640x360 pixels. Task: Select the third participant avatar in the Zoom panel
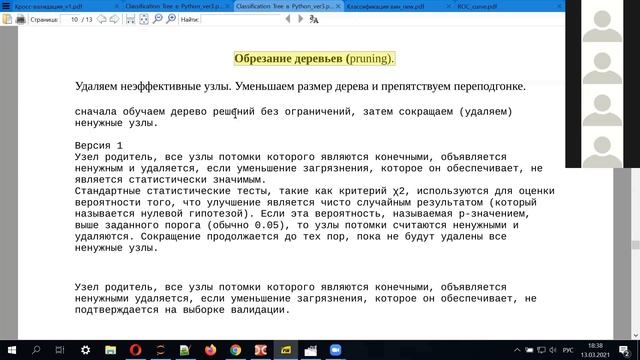click(602, 110)
